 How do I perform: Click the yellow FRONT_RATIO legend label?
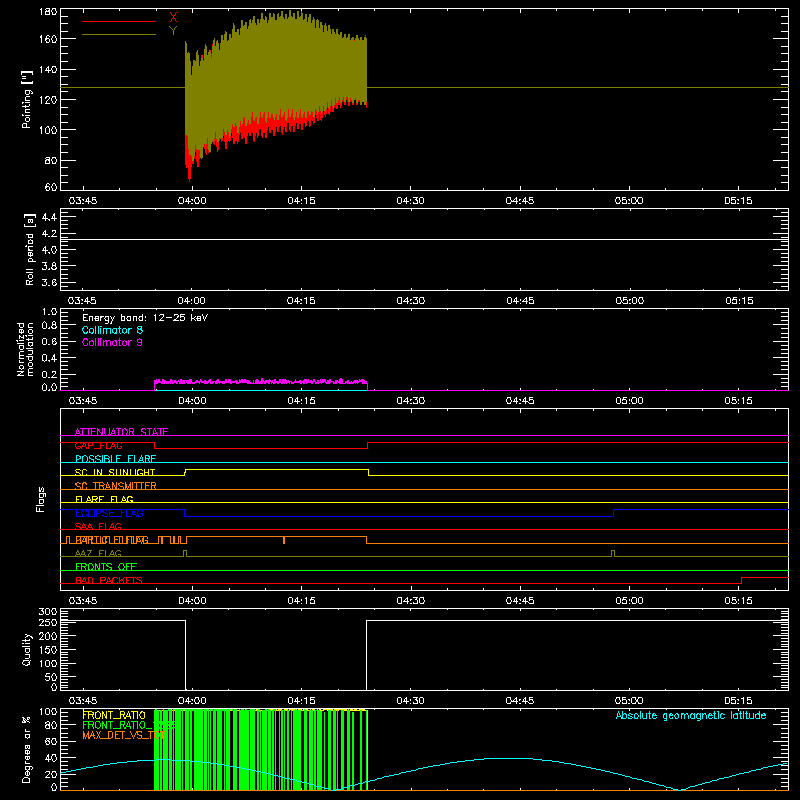[x=114, y=715]
